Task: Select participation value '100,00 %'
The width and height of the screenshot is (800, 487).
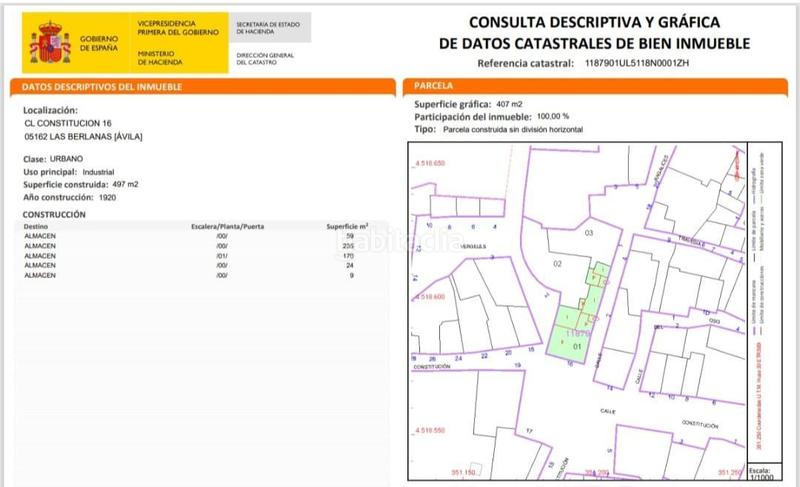Action: click(553, 116)
